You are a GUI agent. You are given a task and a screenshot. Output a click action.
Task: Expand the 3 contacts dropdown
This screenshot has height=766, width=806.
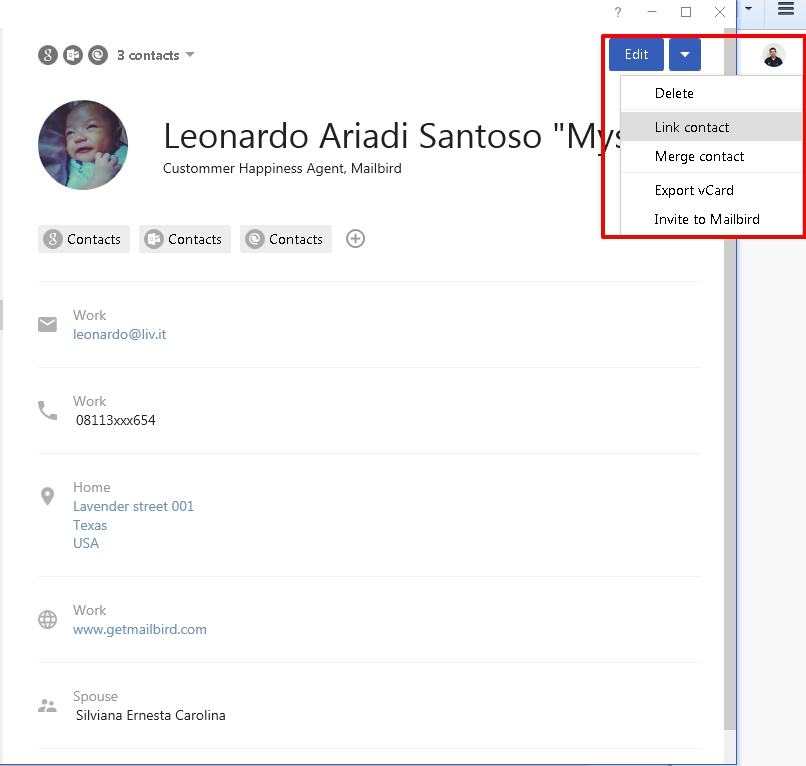[x=190, y=54]
